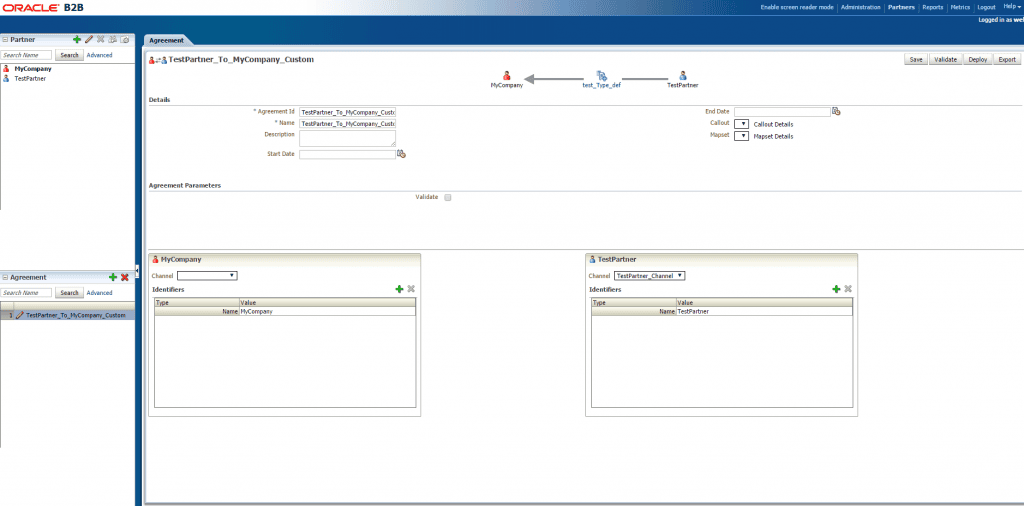Select MyCompany in partner list
Viewport: 1024px width, 506px height.
click(x=33, y=69)
